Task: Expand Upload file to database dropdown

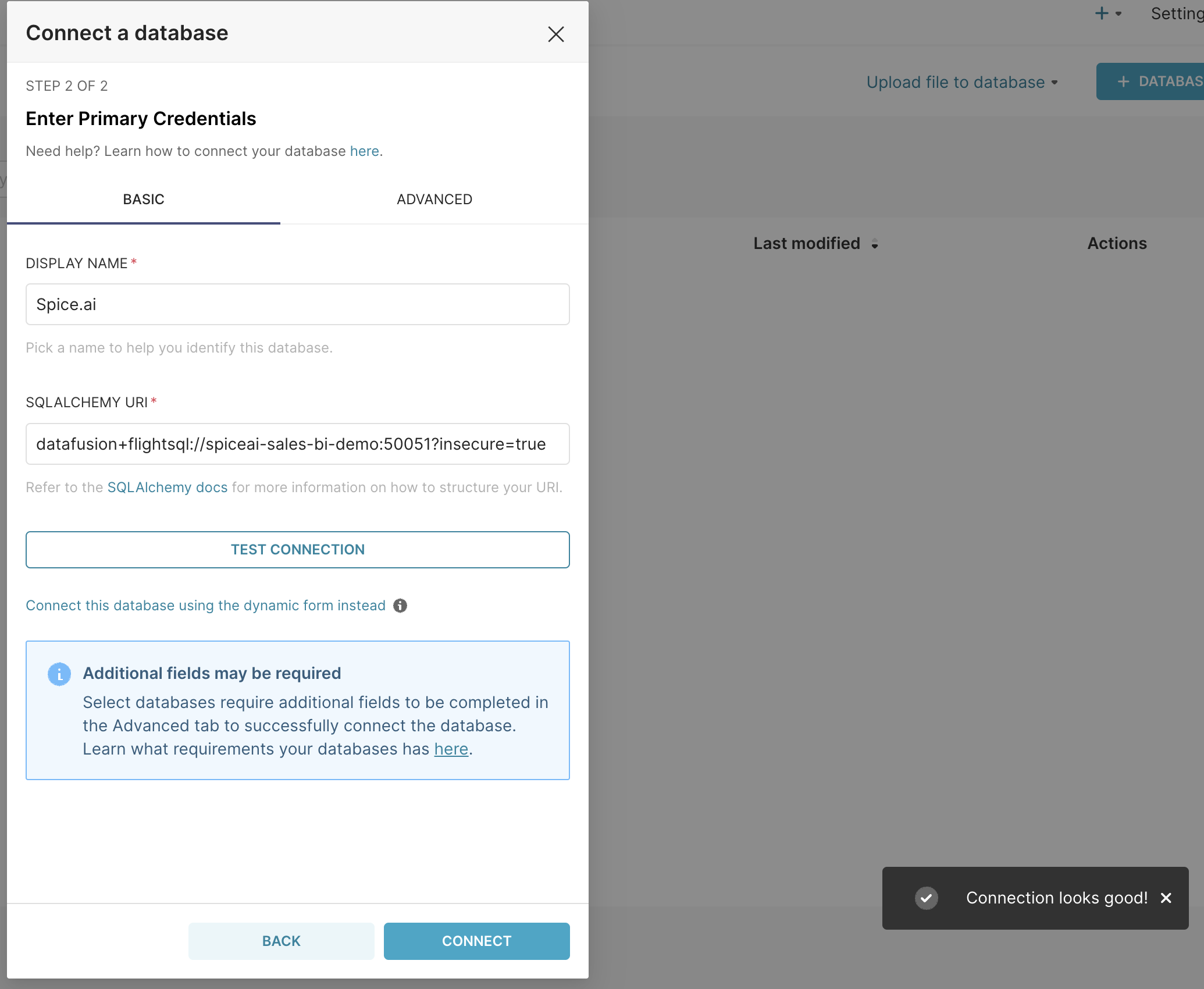Action: click(x=961, y=82)
